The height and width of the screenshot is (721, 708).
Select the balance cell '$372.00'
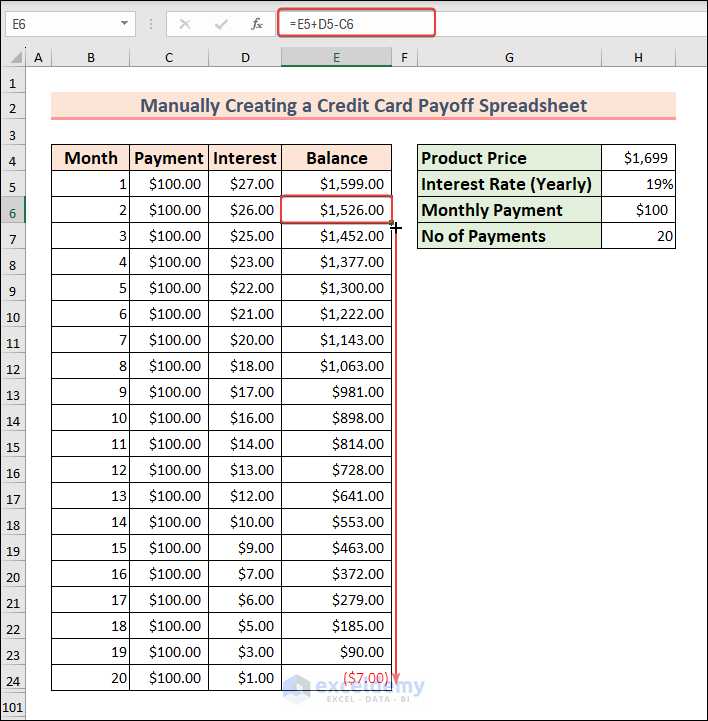[x=337, y=573]
